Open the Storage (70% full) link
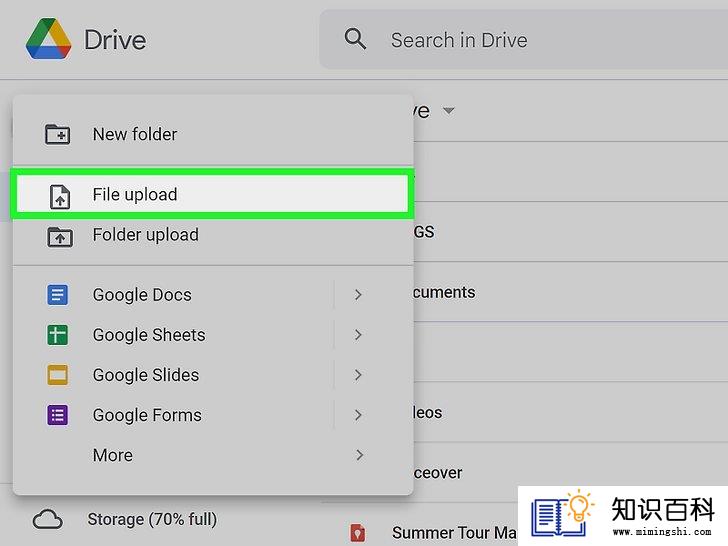Viewport: 728px width, 546px height. pos(152,519)
